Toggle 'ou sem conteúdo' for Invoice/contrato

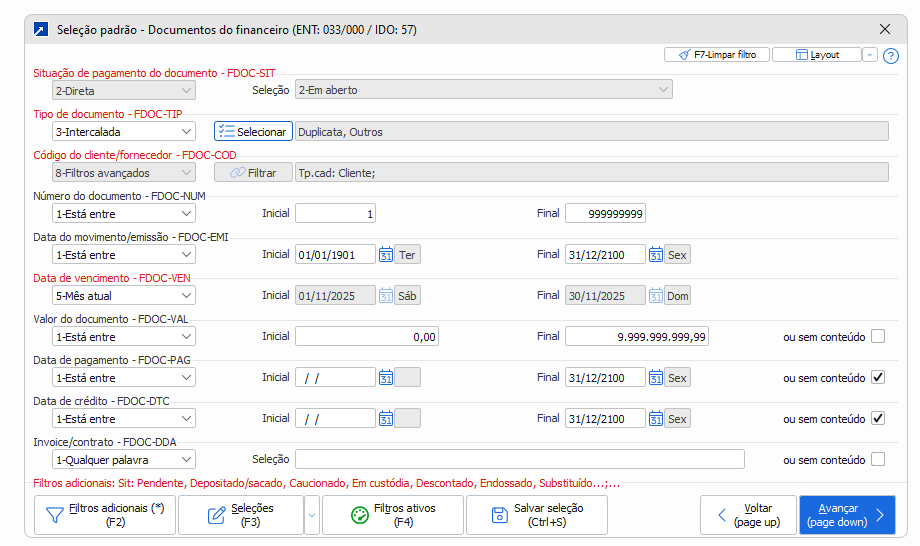point(878,460)
